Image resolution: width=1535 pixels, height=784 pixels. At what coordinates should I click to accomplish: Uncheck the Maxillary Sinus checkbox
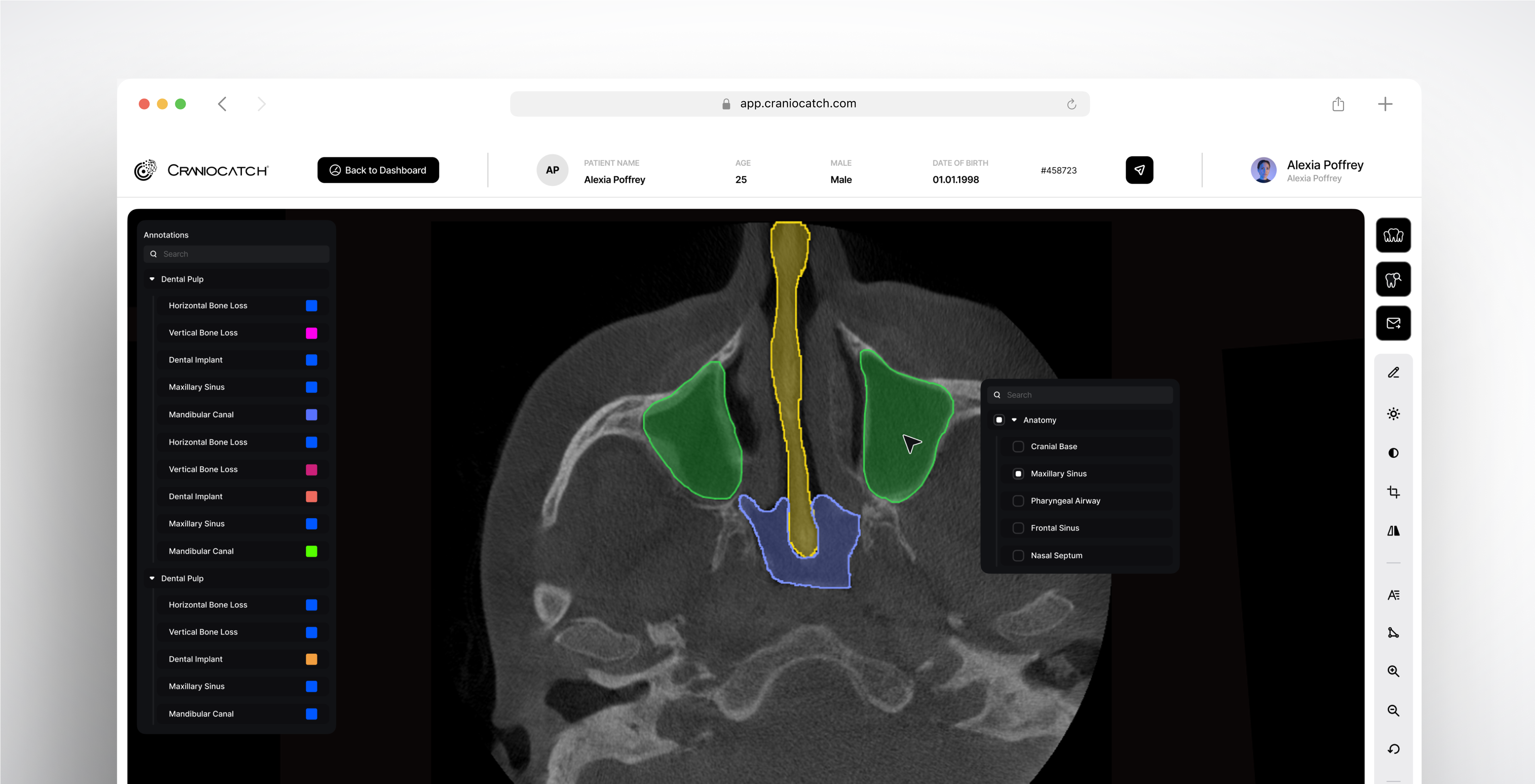[x=1018, y=474]
